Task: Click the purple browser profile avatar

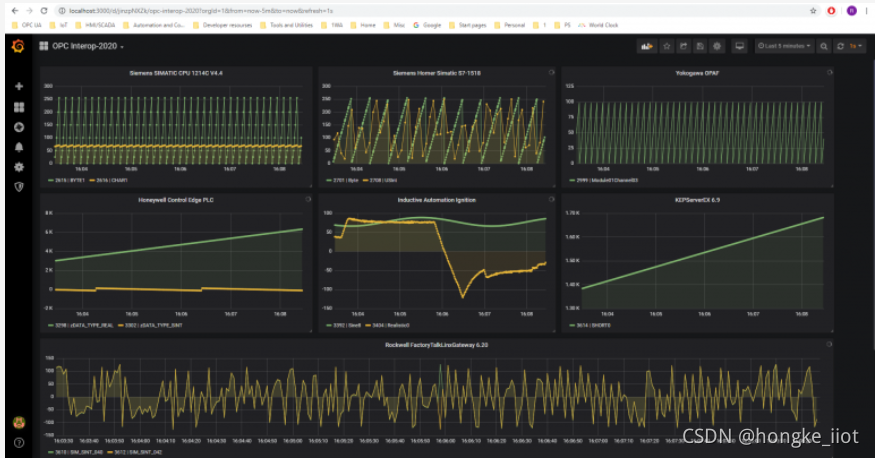Action: 852,11
